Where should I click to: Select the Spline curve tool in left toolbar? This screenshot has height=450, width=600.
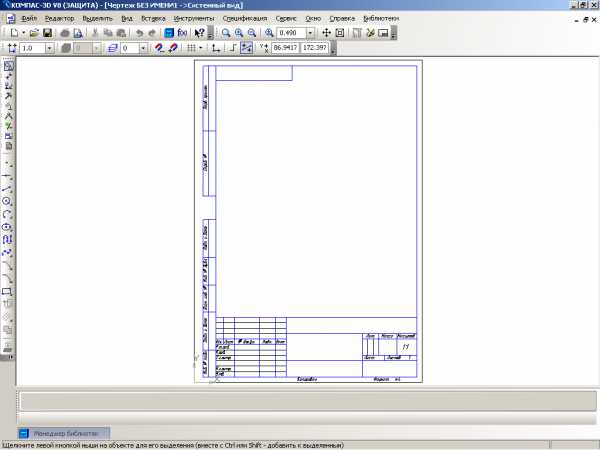tap(8, 253)
